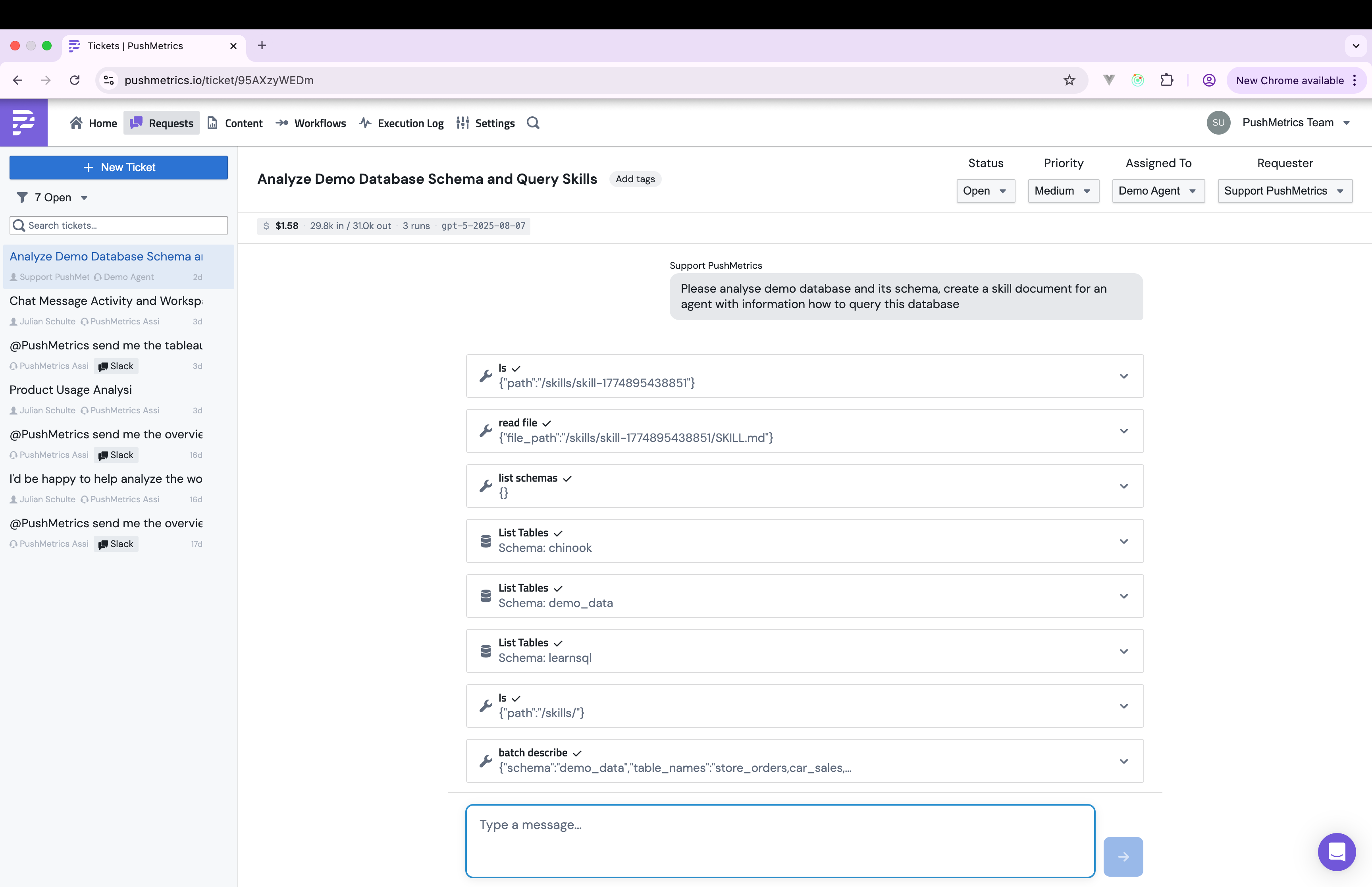Click the Search tickets field

click(x=119, y=225)
